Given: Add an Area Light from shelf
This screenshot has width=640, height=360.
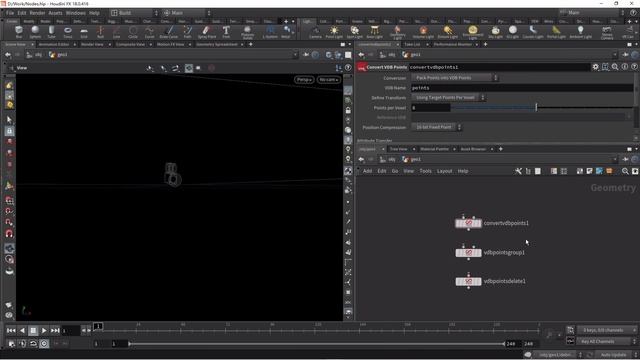Looking at the screenshot, I should coord(374,32).
